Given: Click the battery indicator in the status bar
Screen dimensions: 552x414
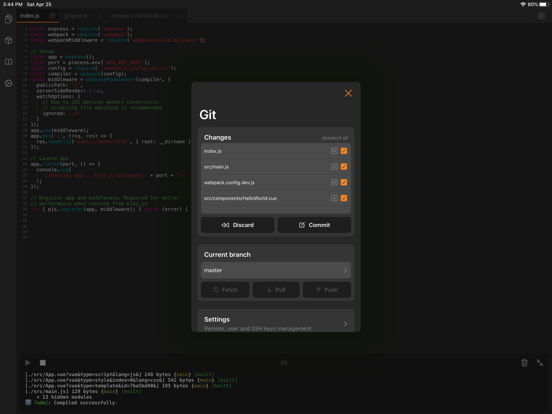Looking at the screenshot, I should [544, 4].
